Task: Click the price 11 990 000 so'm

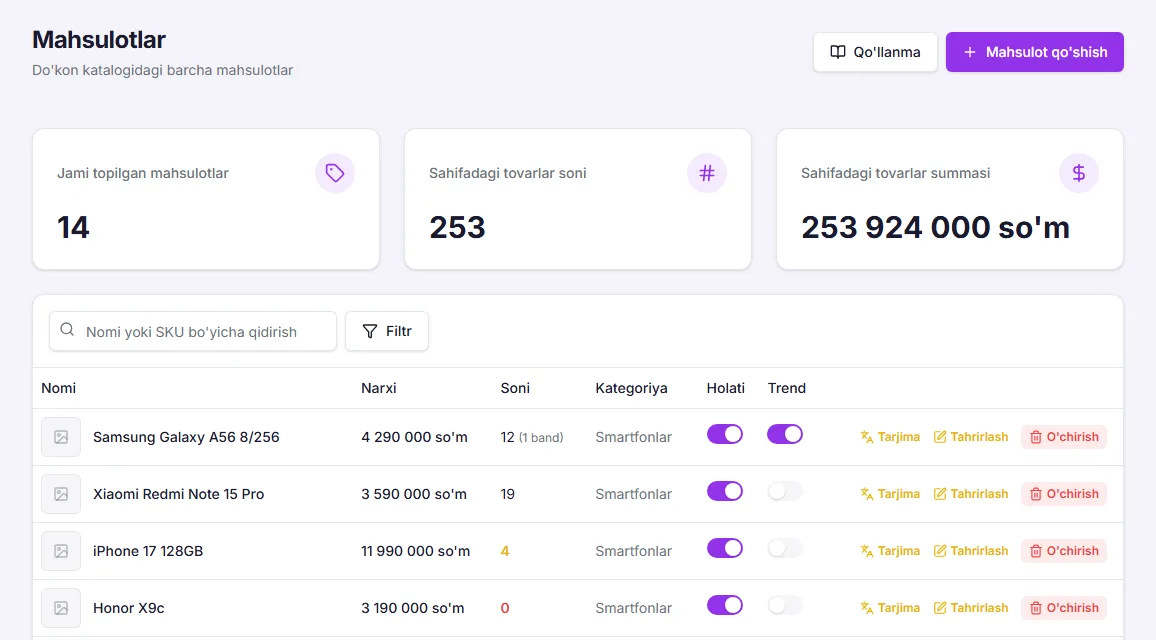Action: point(416,551)
